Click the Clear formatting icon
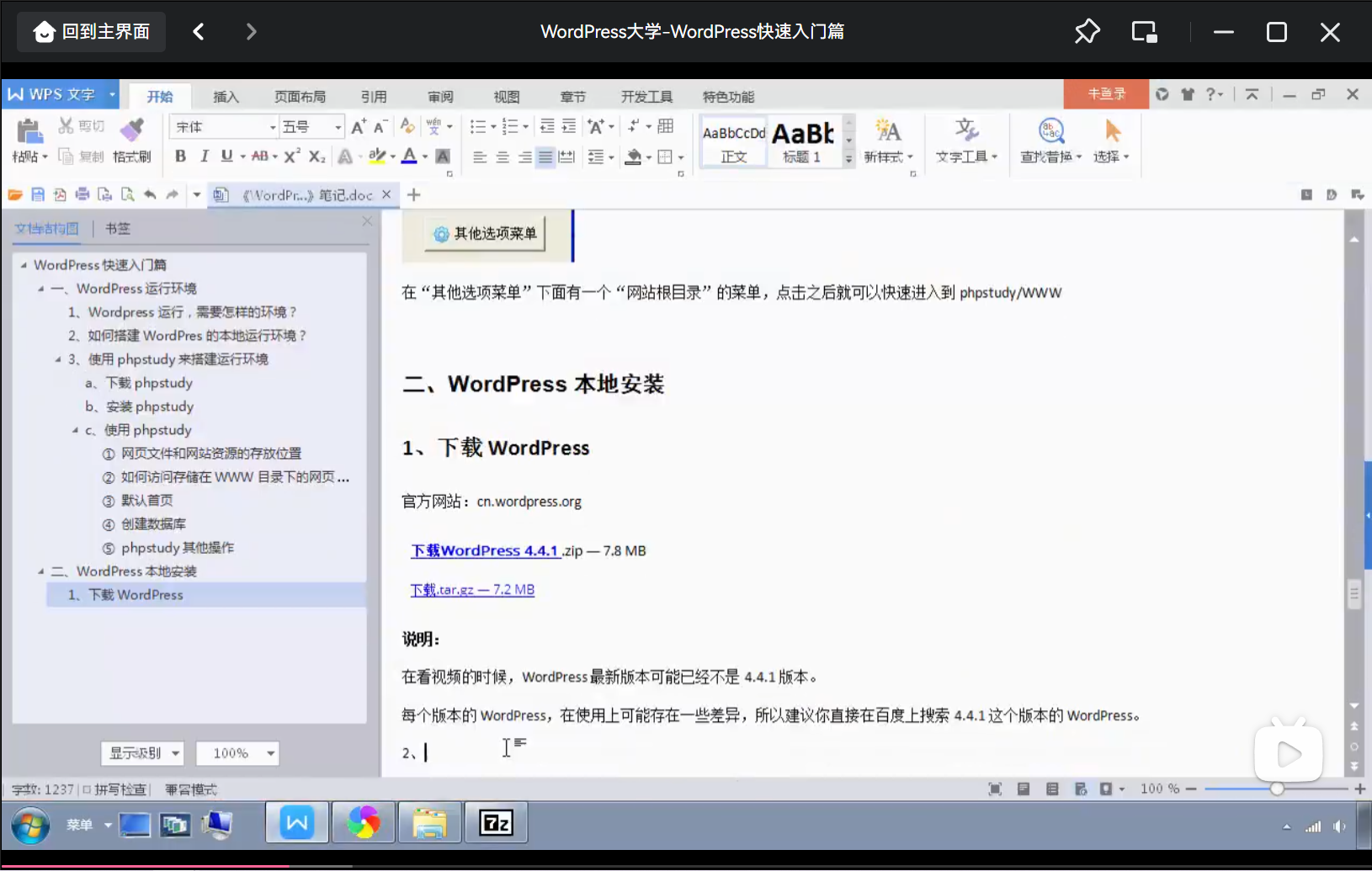The width and height of the screenshot is (1372, 871). pyautogui.click(x=407, y=126)
